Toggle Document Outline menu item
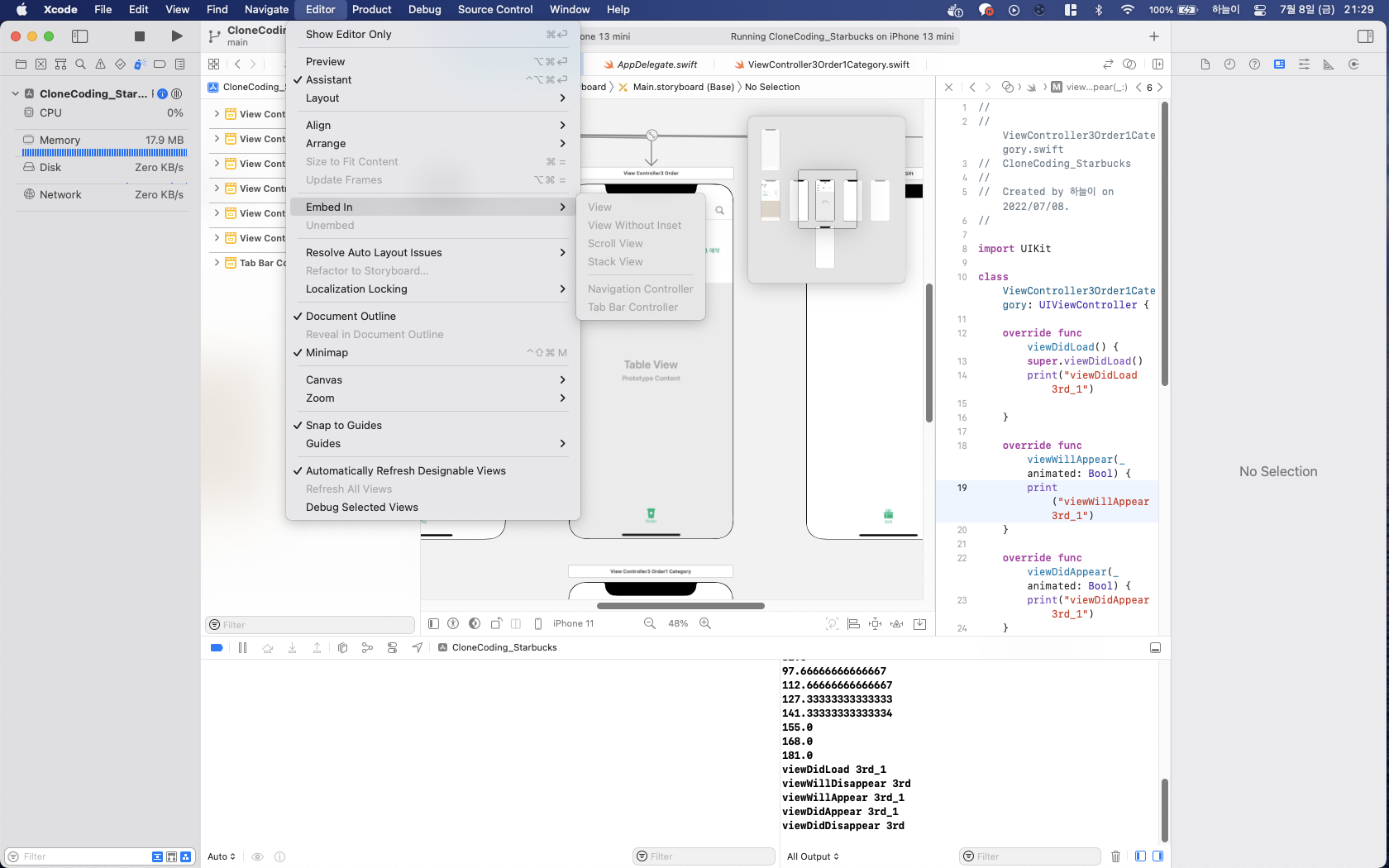 click(432, 317)
